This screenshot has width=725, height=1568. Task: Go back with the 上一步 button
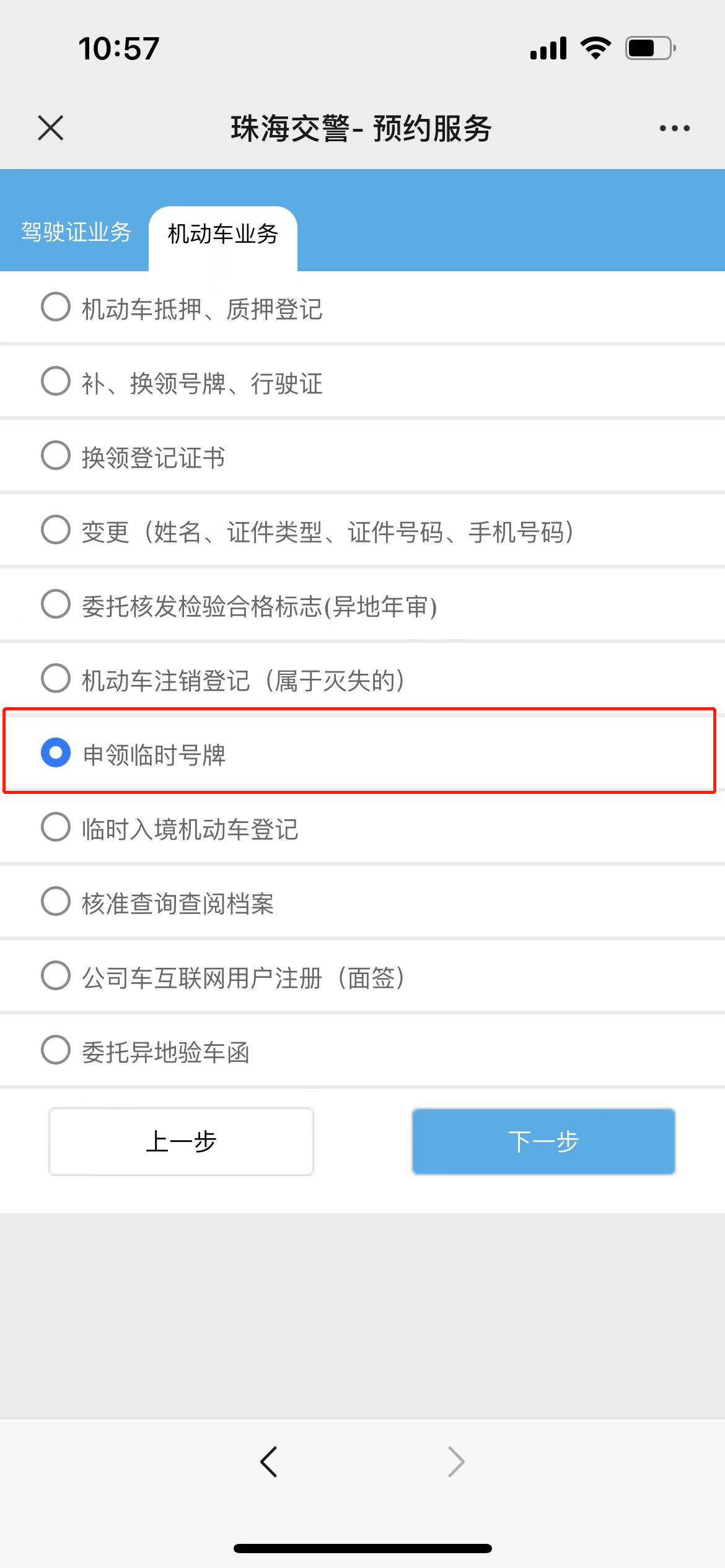coord(181,1141)
